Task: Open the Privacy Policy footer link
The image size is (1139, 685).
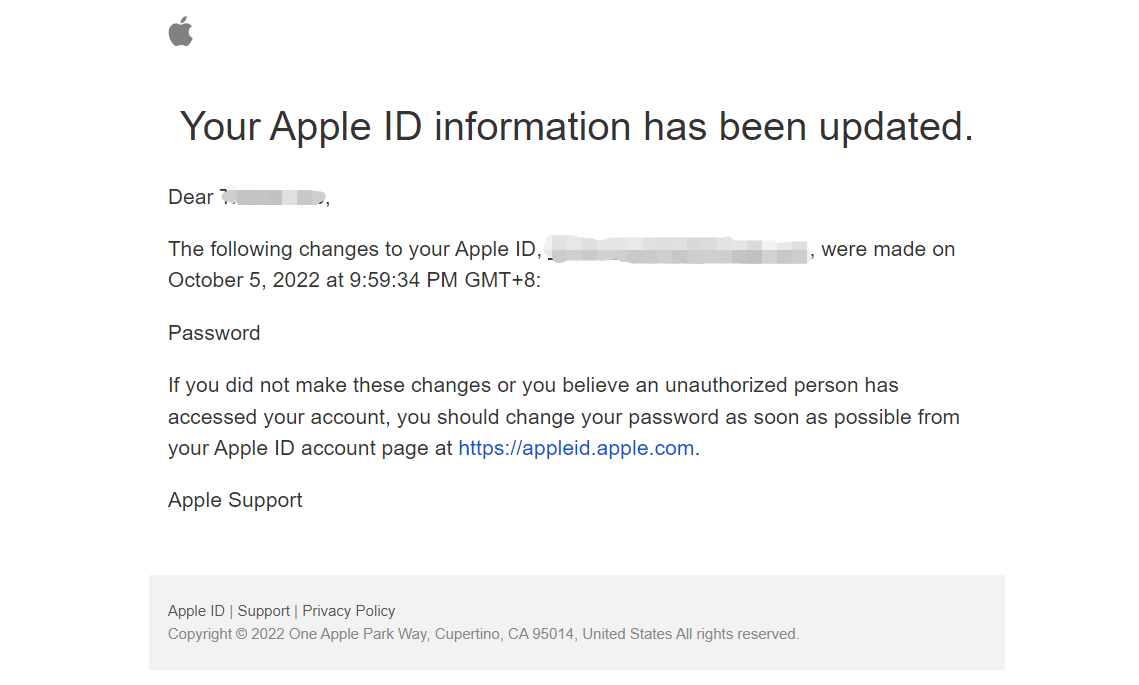Action: pos(349,611)
